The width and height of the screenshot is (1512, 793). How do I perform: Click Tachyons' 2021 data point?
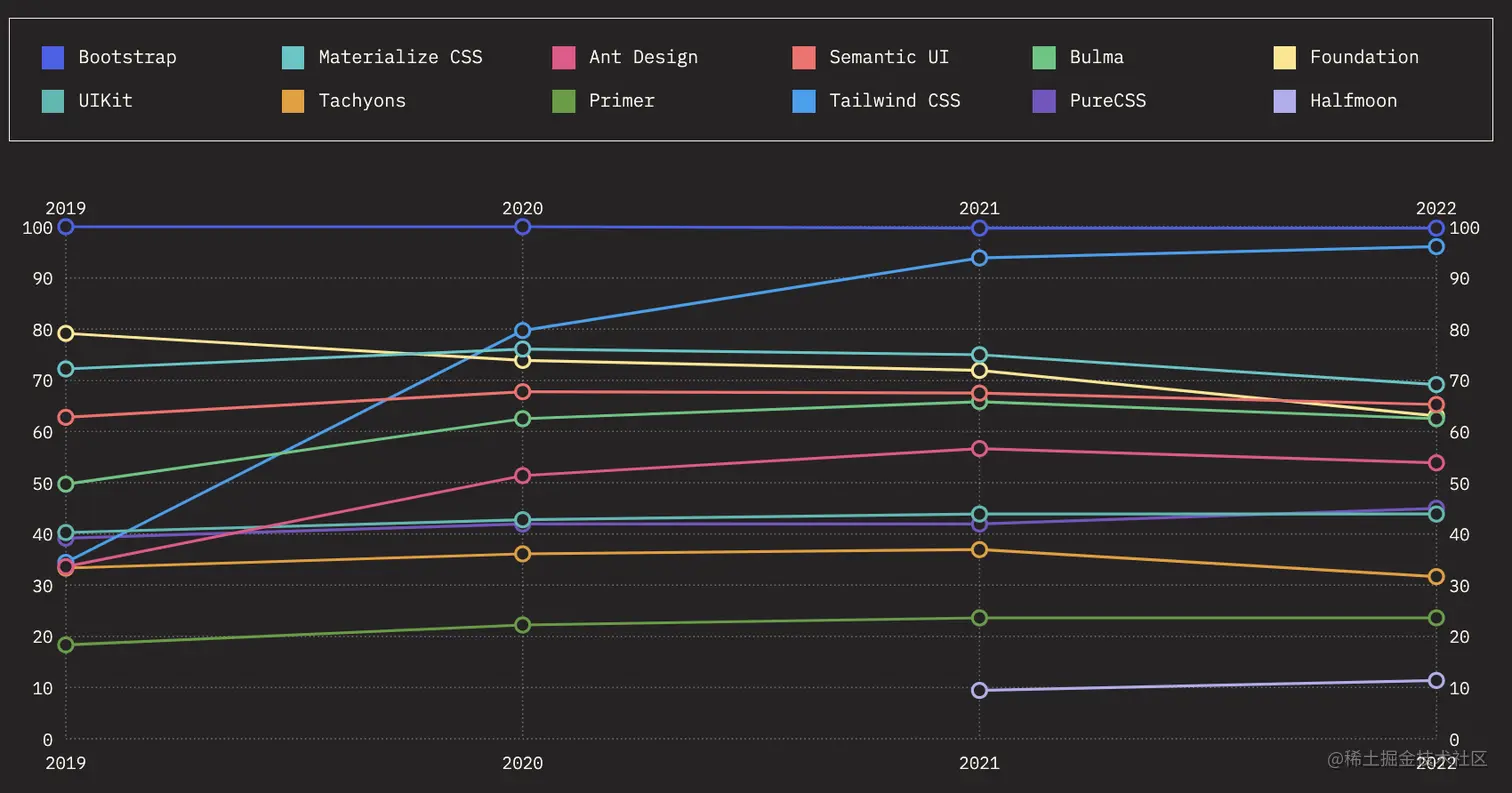click(x=979, y=550)
